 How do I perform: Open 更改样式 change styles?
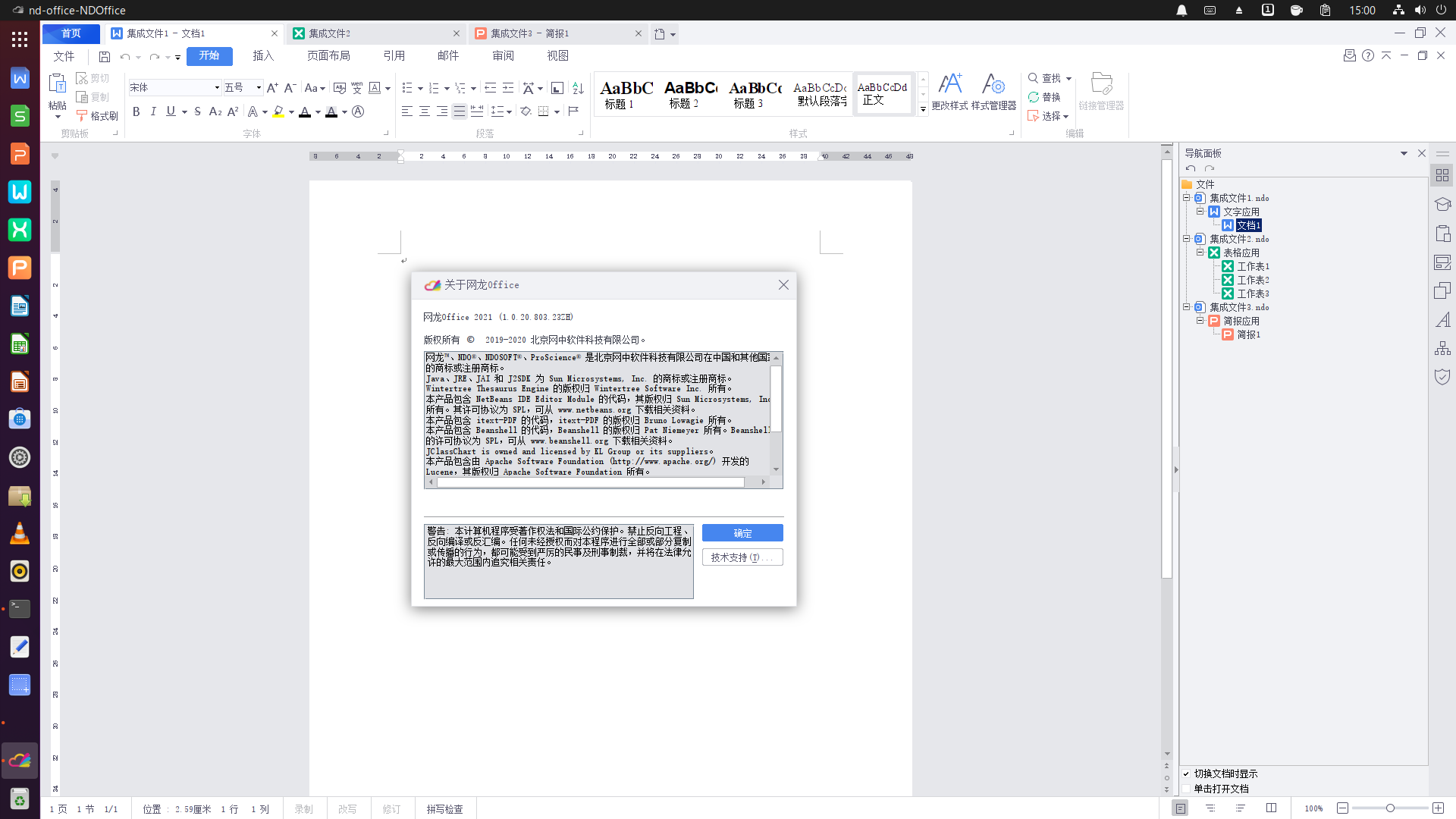[x=949, y=93]
